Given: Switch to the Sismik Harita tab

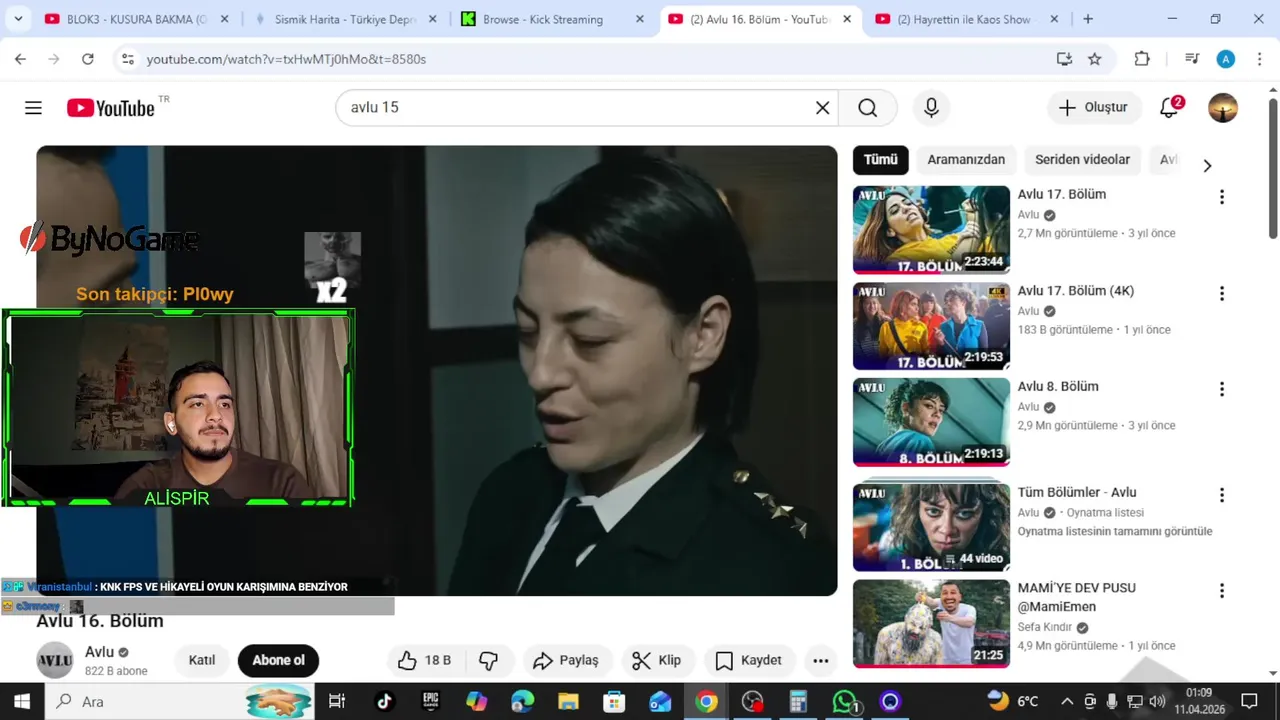Looking at the screenshot, I should [x=346, y=19].
